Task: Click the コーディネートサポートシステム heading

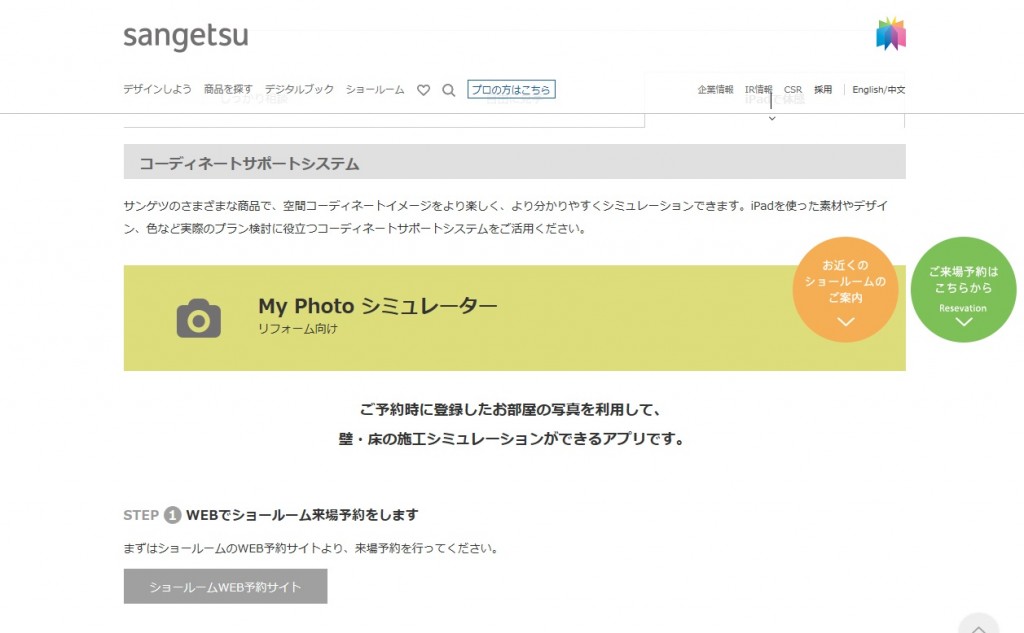Action: point(249,163)
